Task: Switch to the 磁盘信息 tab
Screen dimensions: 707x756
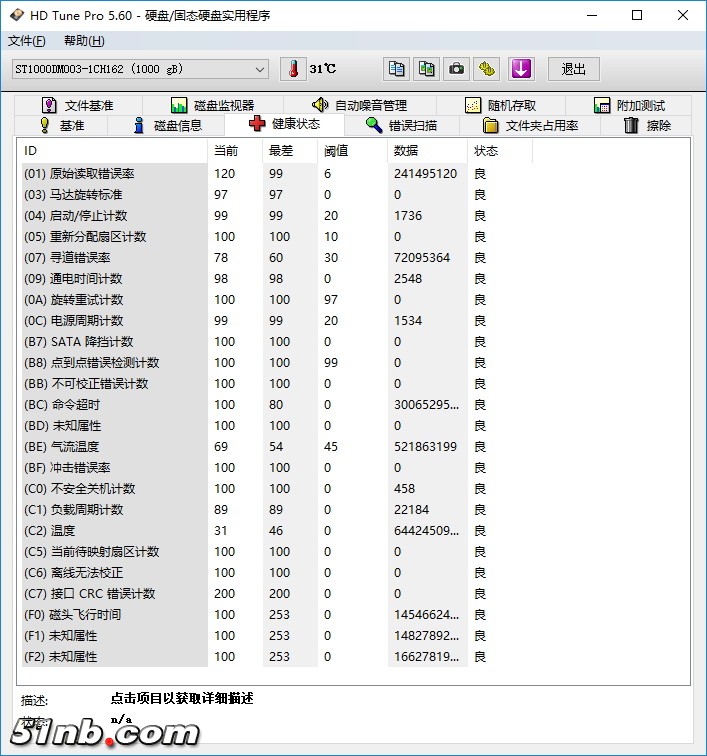Action: (166, 125)
